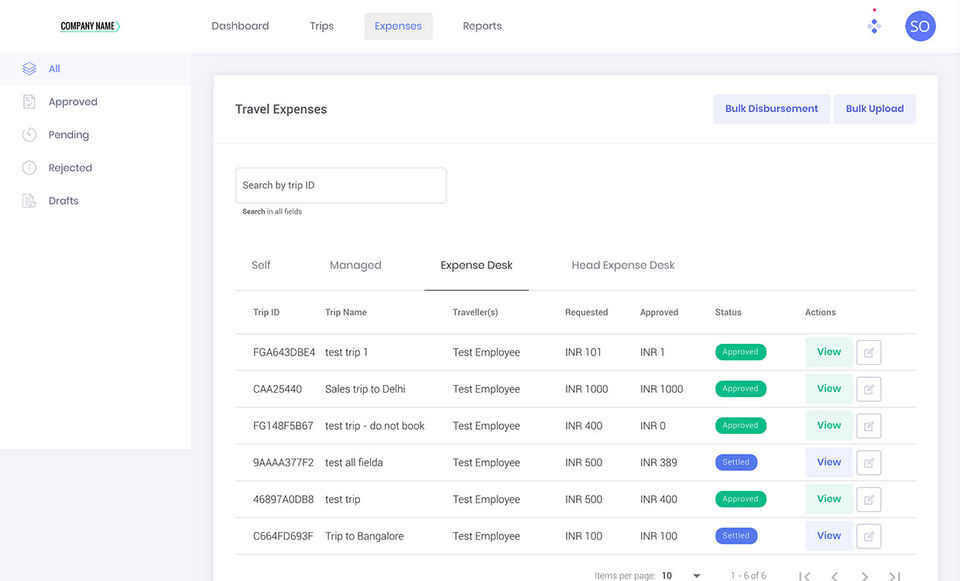Open the edit icon for Trip to Bangalore
Screen dimensions: 960x581
868,536
